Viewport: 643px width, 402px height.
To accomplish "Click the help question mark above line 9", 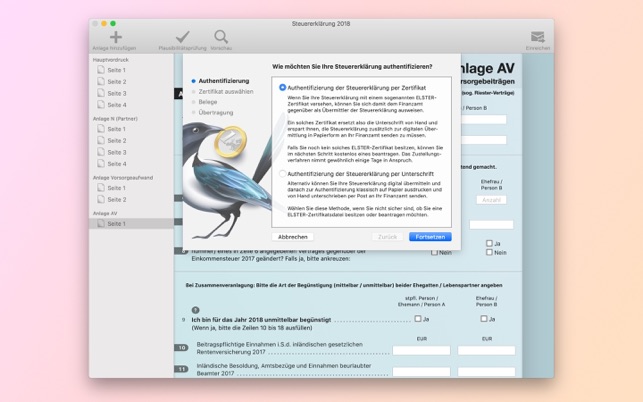I will point(196,310).
